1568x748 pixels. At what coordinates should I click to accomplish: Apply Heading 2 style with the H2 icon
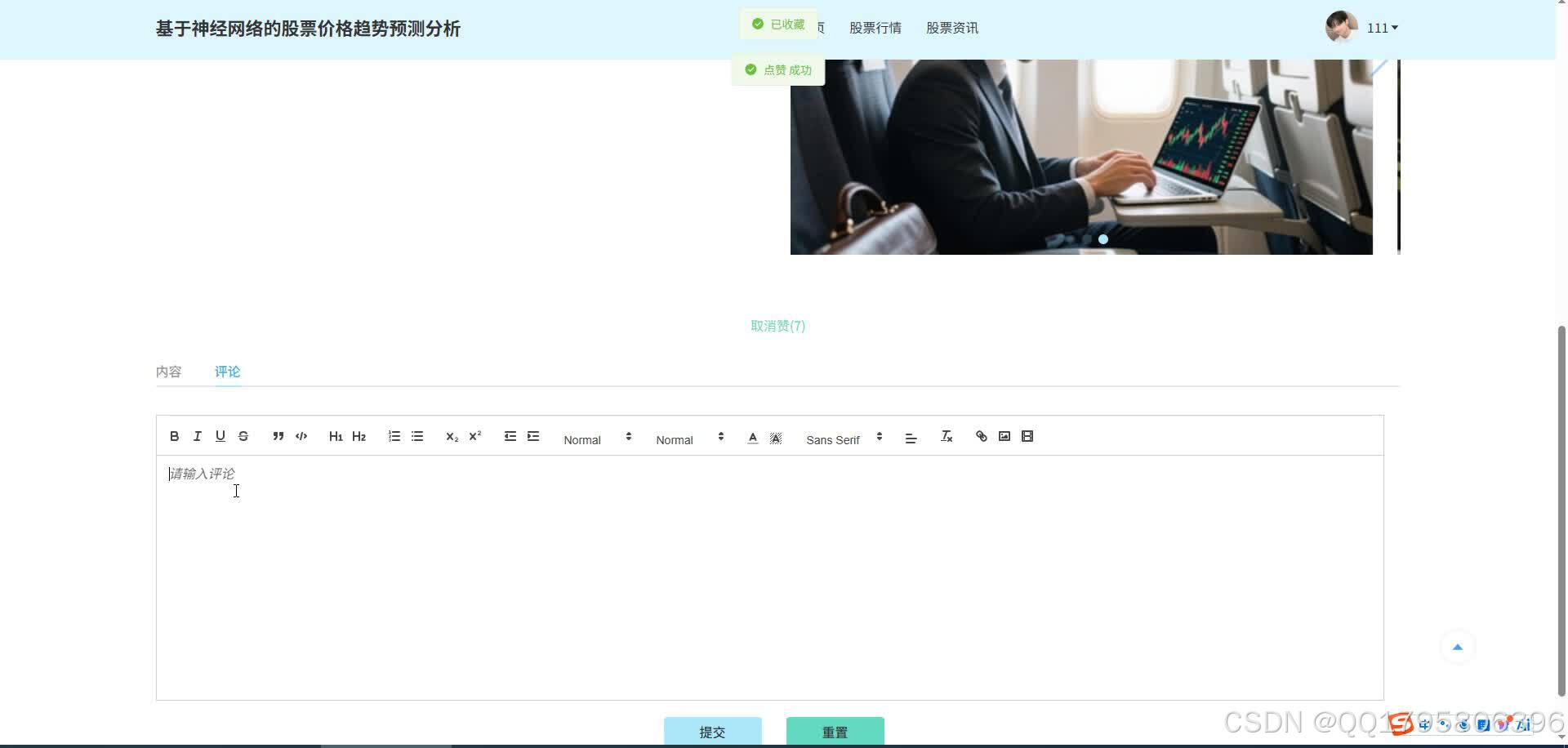[359, 436]
